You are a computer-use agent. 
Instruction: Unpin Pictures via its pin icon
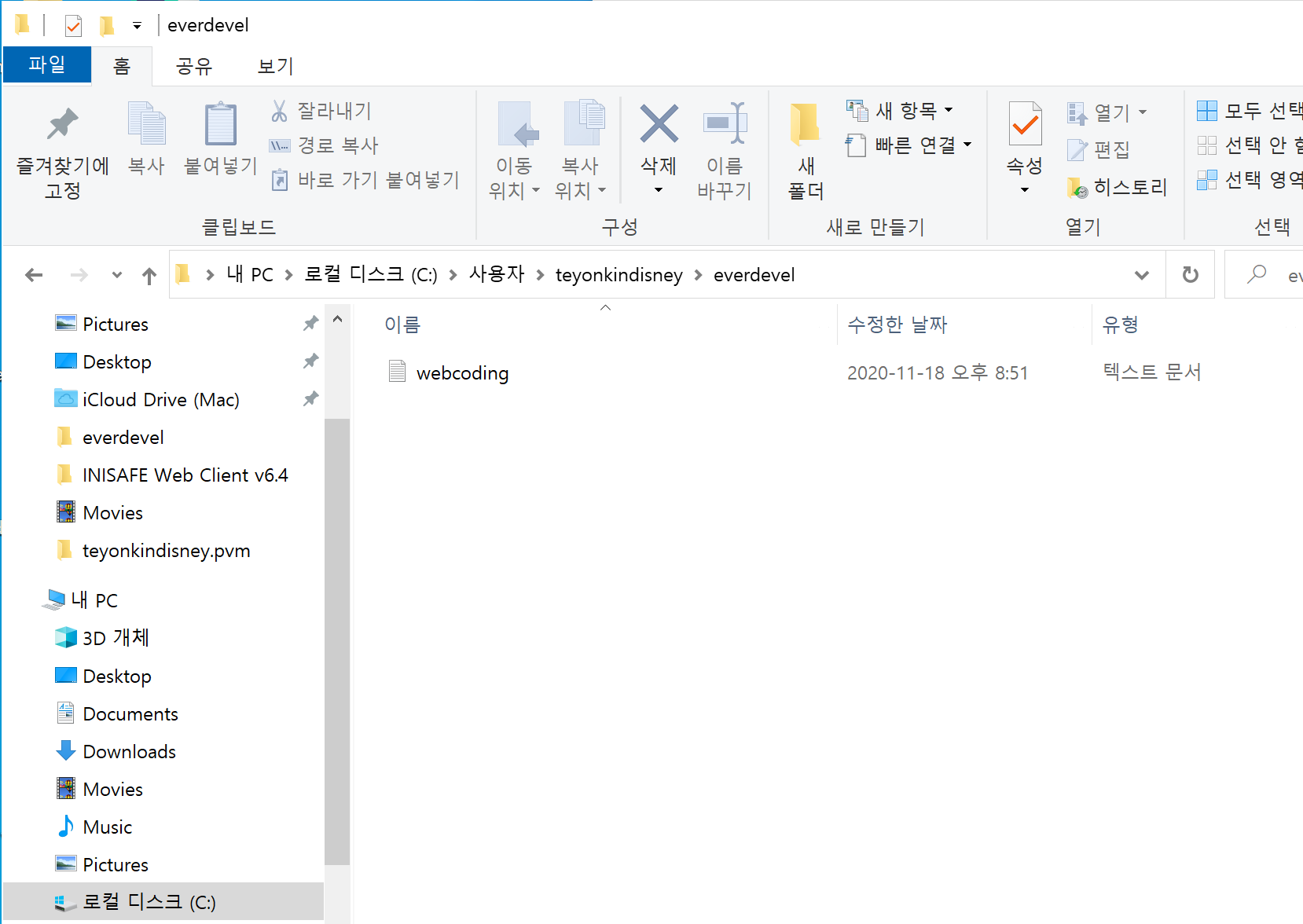coord(311,324)
